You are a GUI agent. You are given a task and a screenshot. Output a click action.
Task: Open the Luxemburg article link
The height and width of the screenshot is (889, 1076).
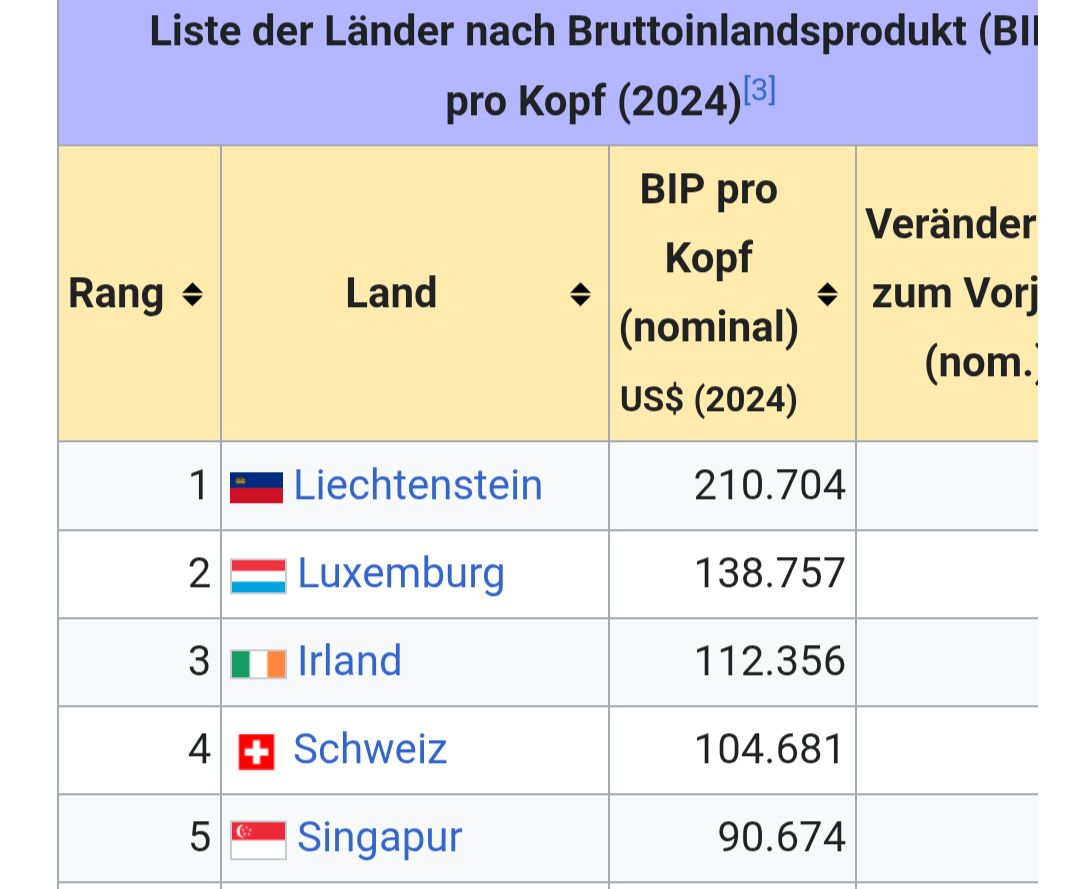[x=401, y=574]
